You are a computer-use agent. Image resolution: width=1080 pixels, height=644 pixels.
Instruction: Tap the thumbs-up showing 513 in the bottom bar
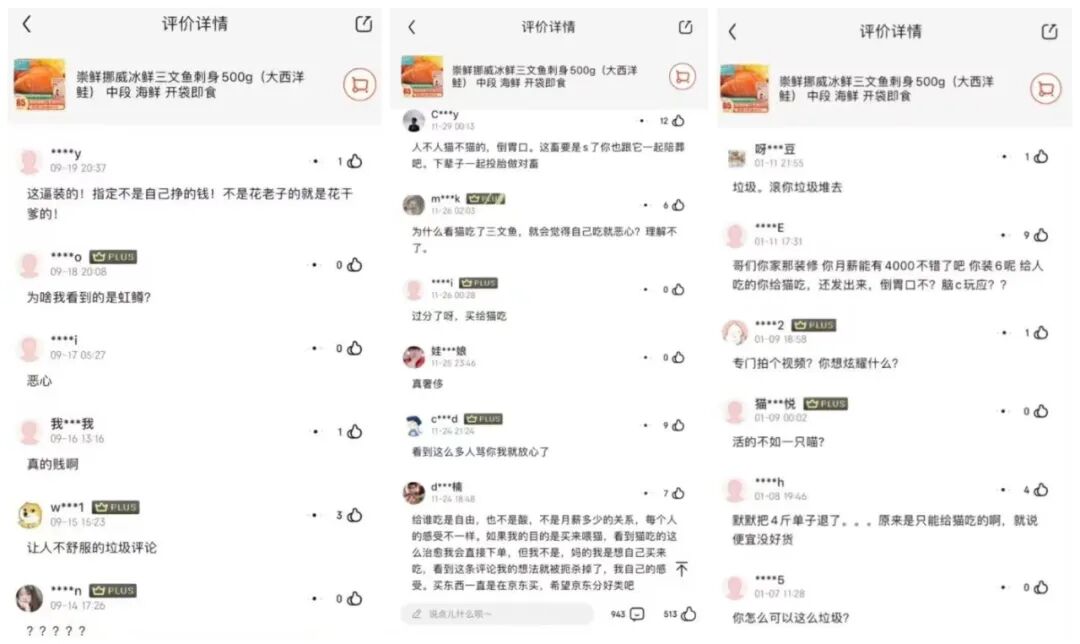click(x=688, y=614)
